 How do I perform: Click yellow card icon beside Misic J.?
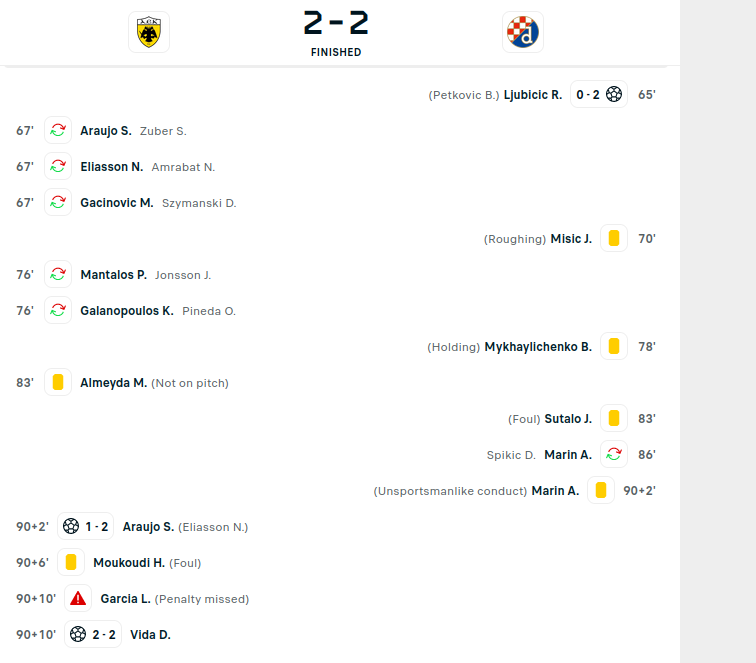[614, 239]
